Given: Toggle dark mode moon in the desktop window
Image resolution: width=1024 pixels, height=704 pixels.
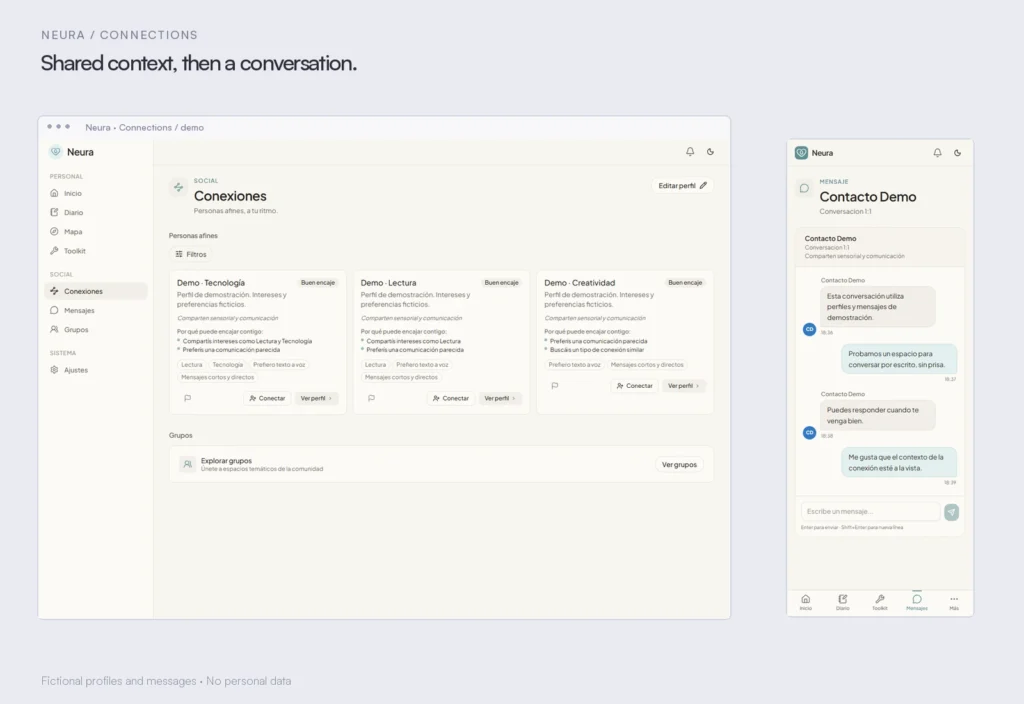Looking at the screenshot, I should point(710,152).
